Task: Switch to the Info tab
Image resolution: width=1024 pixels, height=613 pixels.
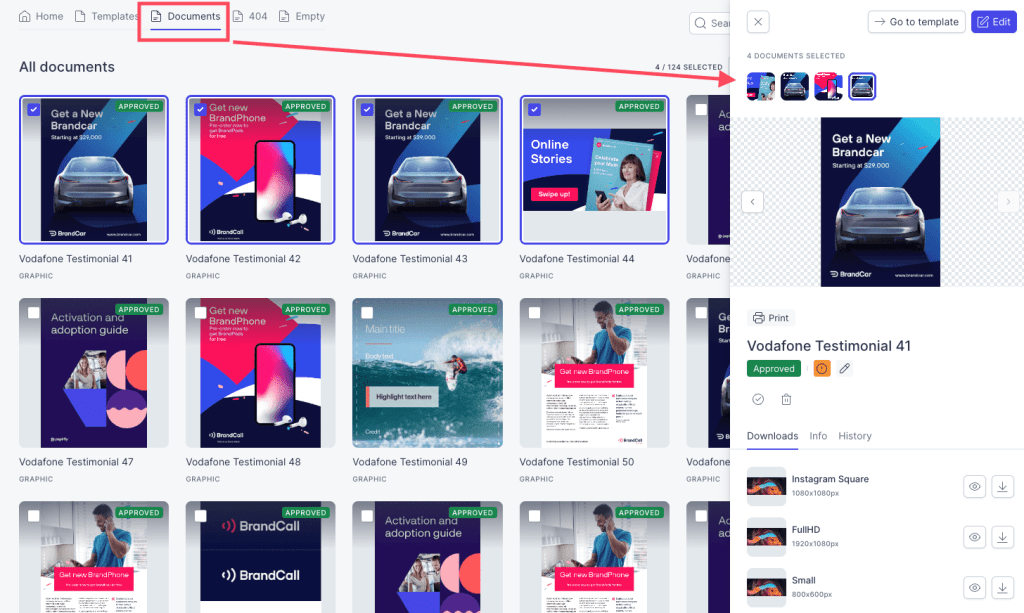Action: (x=818, y=436)
